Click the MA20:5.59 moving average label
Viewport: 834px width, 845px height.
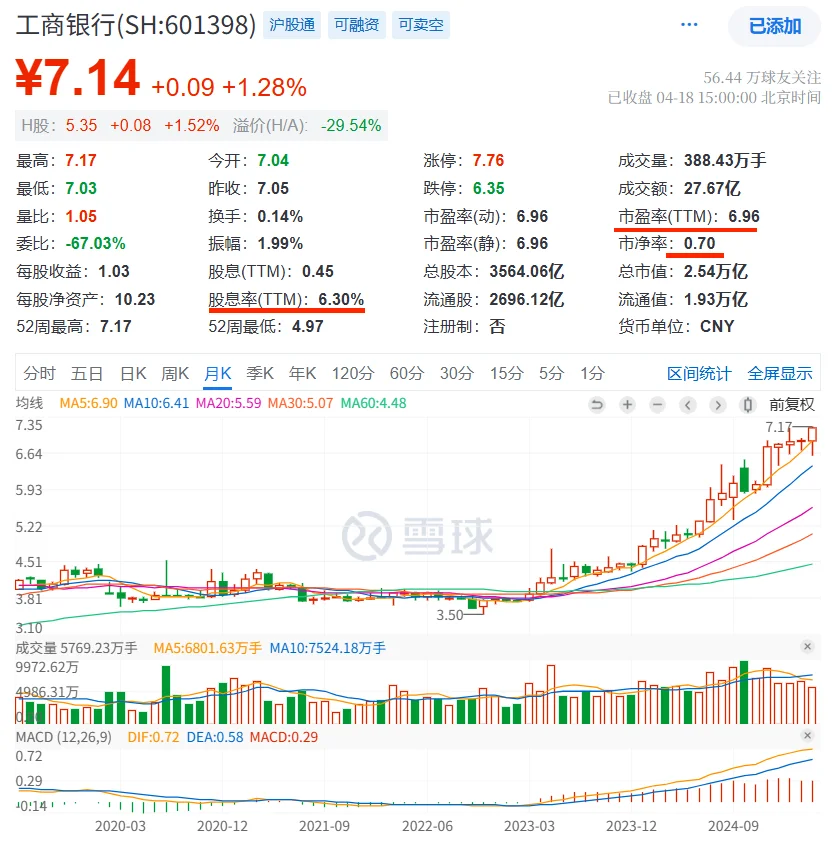pyautogui.click(x=228, y=403)
